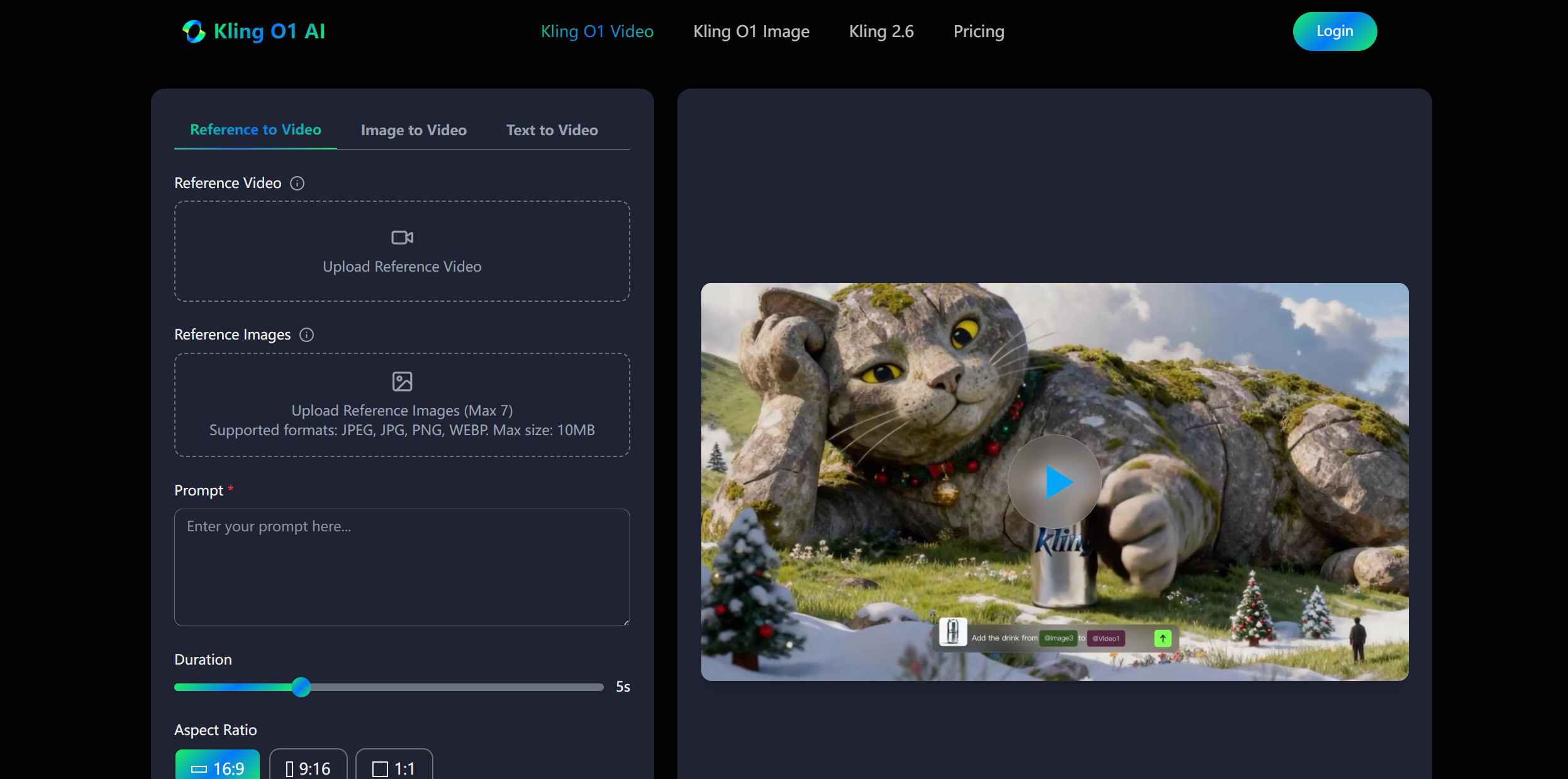Click the monitor icon inside the 16:9 button
The height and width of the screenshot is (779, 1568).
pos(200,768)
